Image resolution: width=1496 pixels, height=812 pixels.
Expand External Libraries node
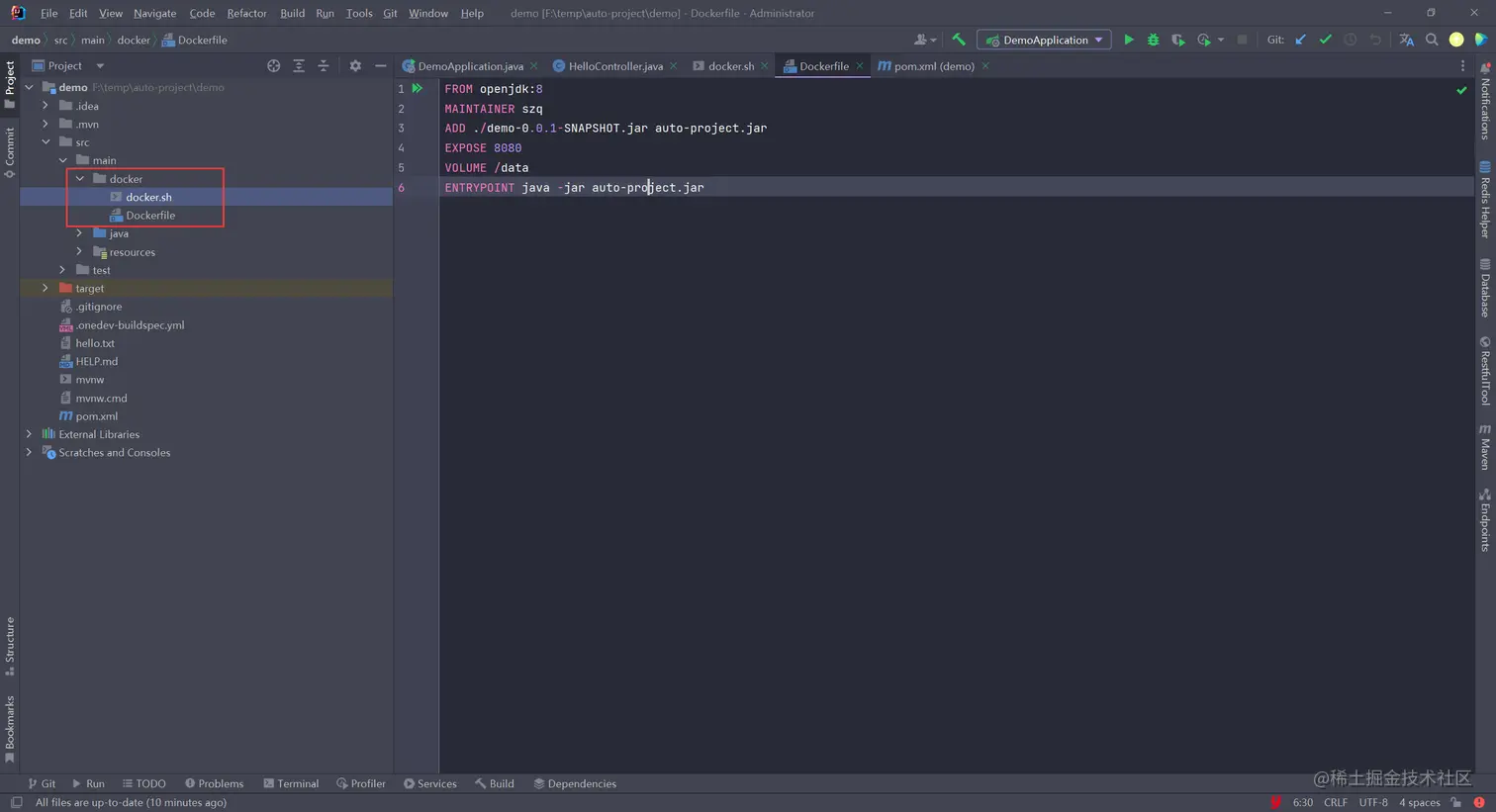[29, 434]
